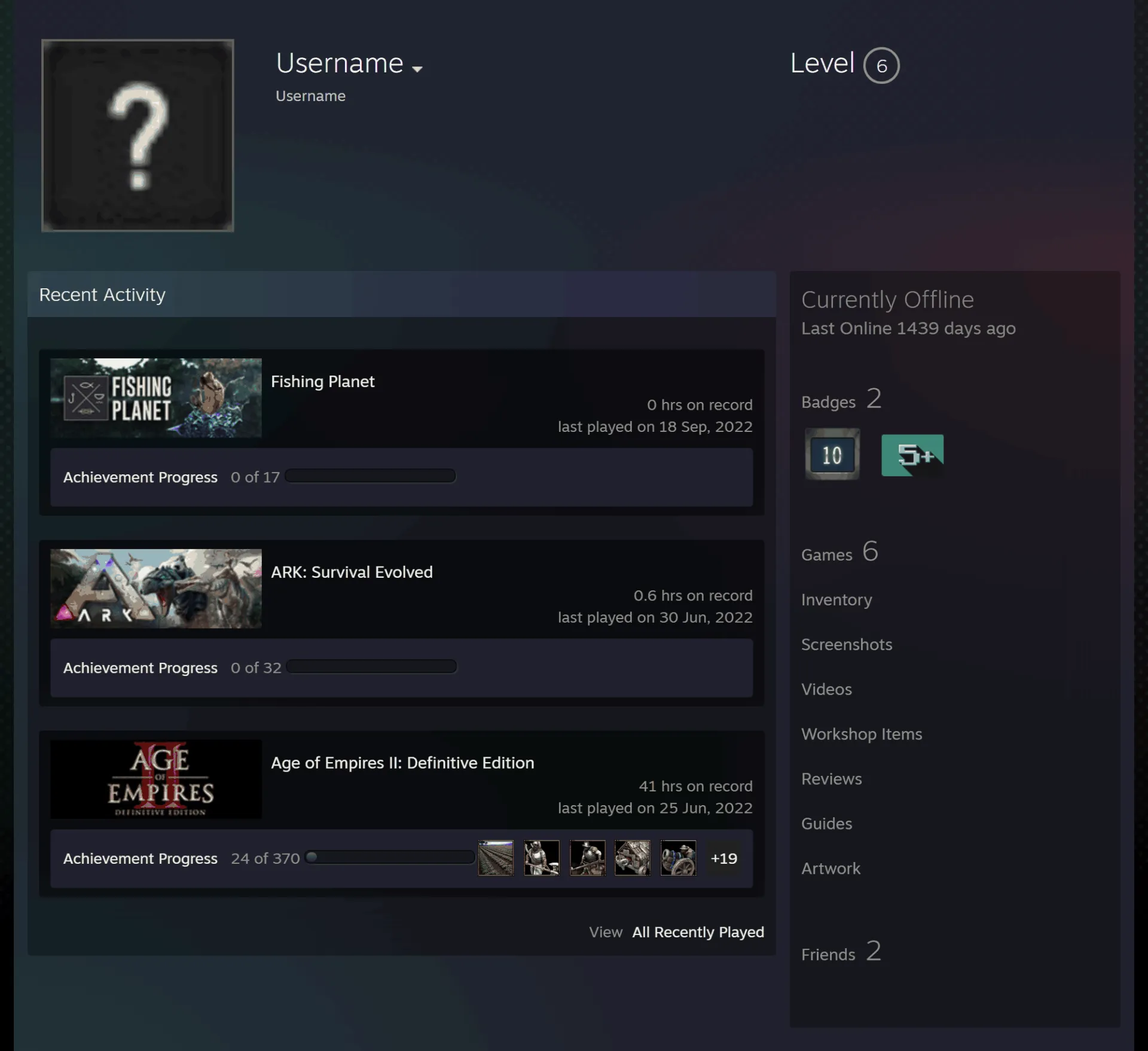Go to Workshop Items
The width and height of the screenshot is (1148, 1051).
(x=862, y=735)
